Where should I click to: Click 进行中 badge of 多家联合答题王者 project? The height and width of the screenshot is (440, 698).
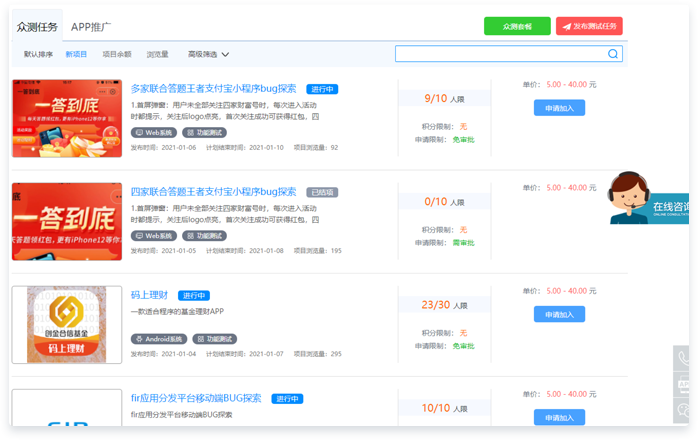click(x=322, y=89)
